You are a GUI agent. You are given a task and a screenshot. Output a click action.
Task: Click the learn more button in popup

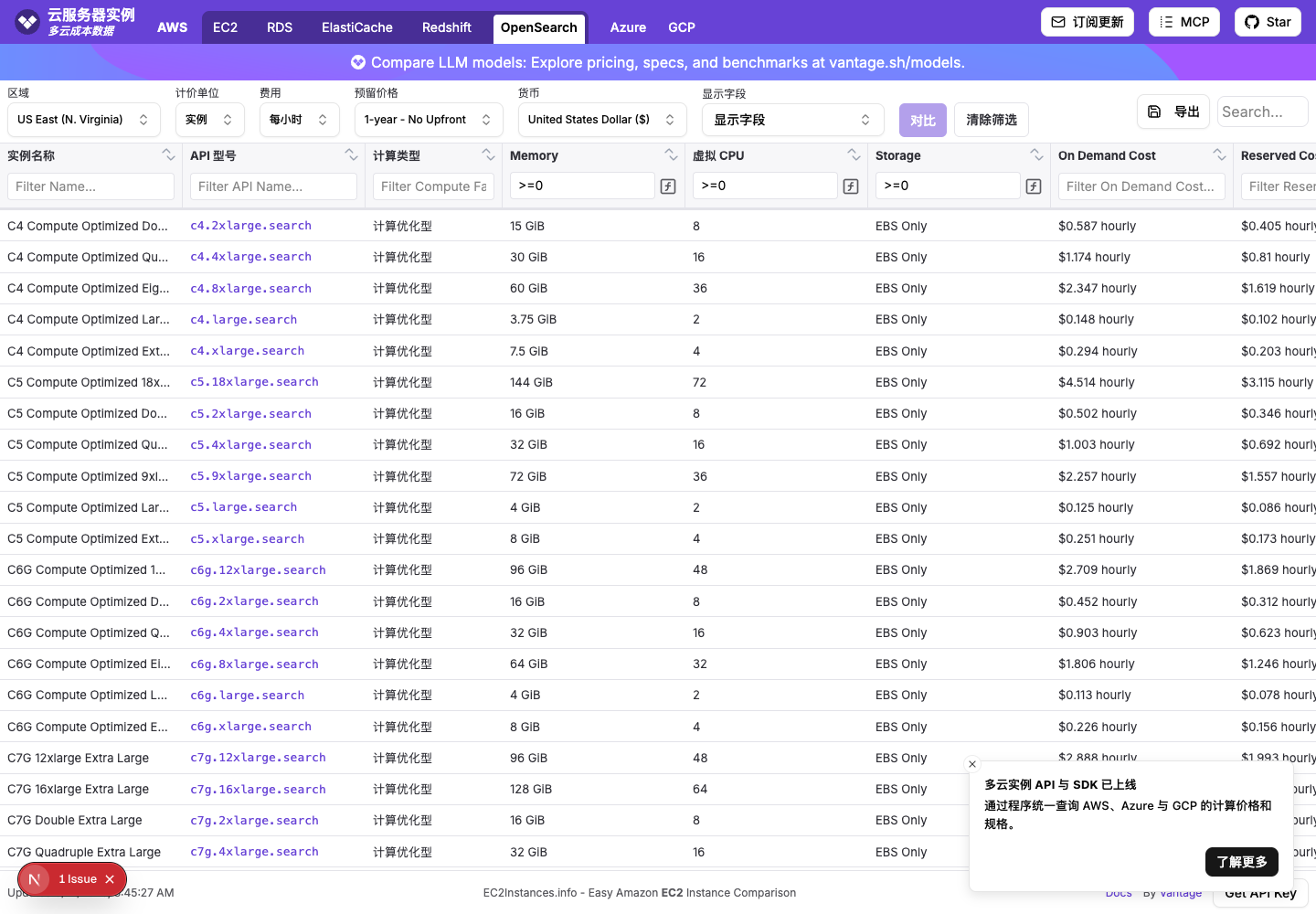pos(1242,862)
